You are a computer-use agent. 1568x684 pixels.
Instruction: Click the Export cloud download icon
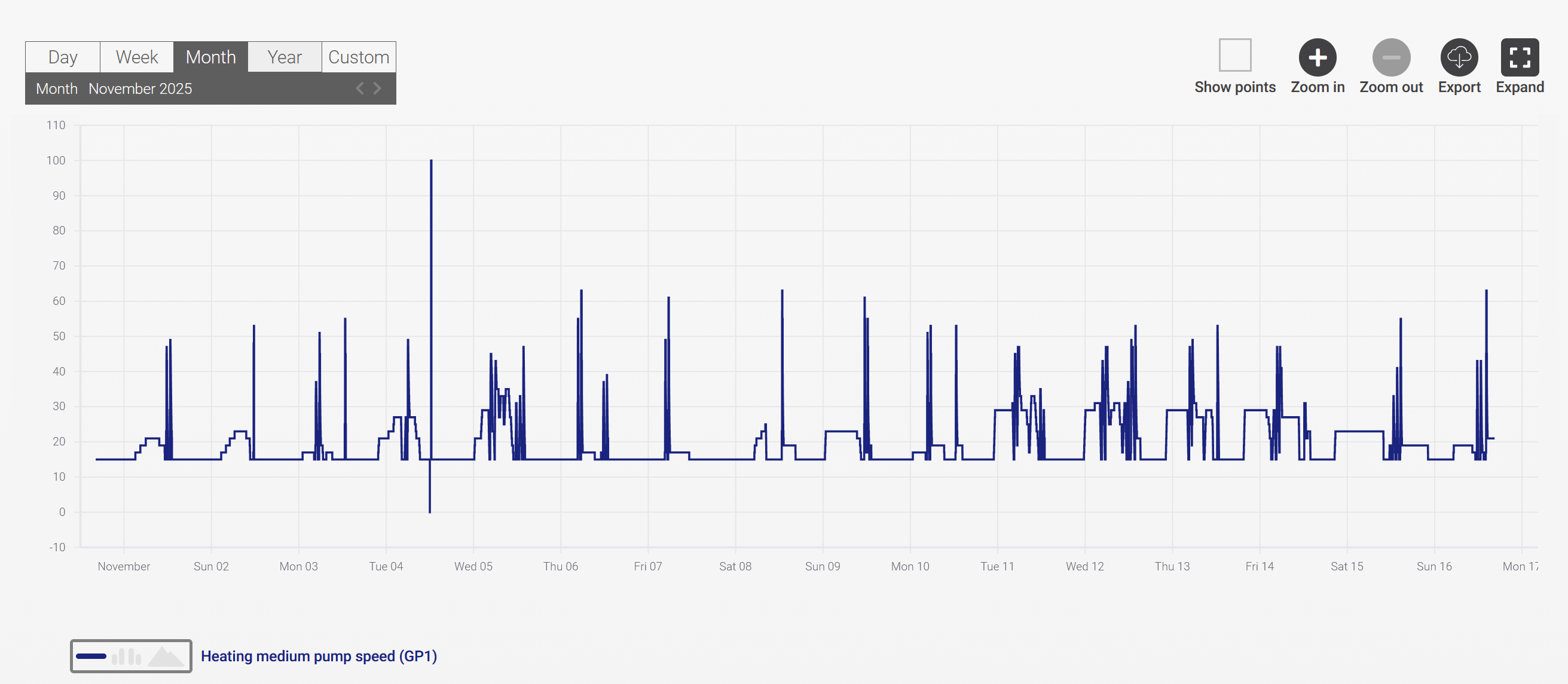(1459, 57)
